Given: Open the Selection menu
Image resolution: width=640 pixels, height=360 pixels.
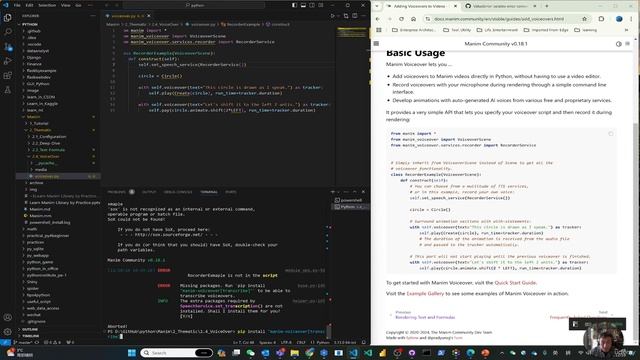Looking at the screenshot, I should click(x=47, y=5).
